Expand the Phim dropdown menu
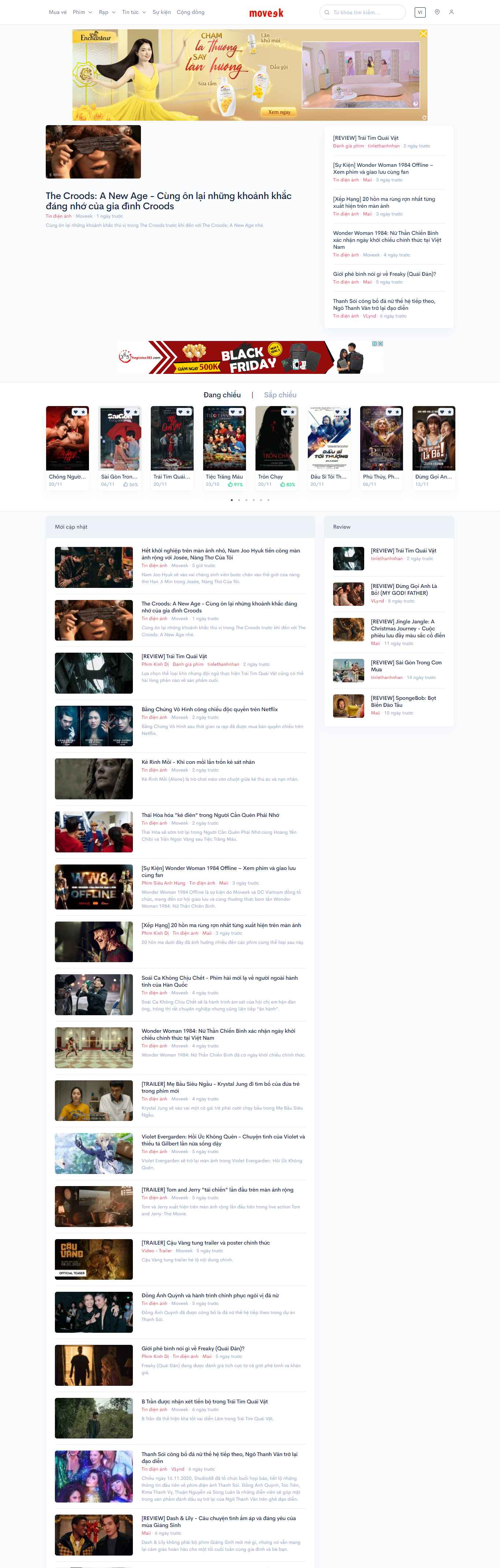The width and height of the screenshot is (500, 1568). point(82,12)
